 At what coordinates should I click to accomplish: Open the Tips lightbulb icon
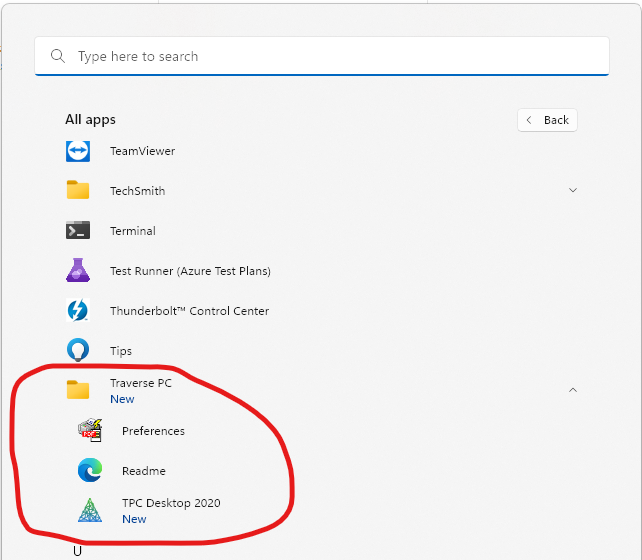click(x=78, y=350)
